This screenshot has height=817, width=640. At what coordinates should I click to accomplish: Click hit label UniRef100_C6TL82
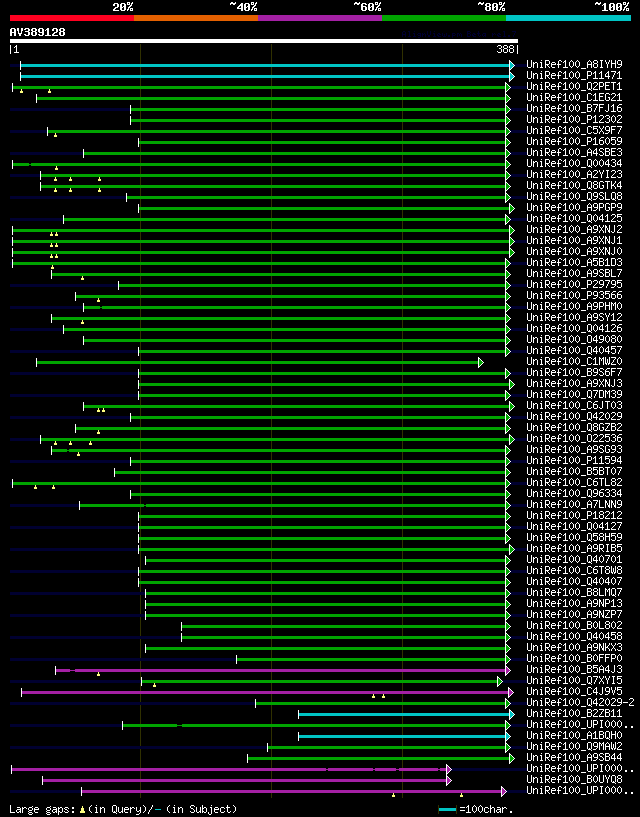click(x=574, y=482)
